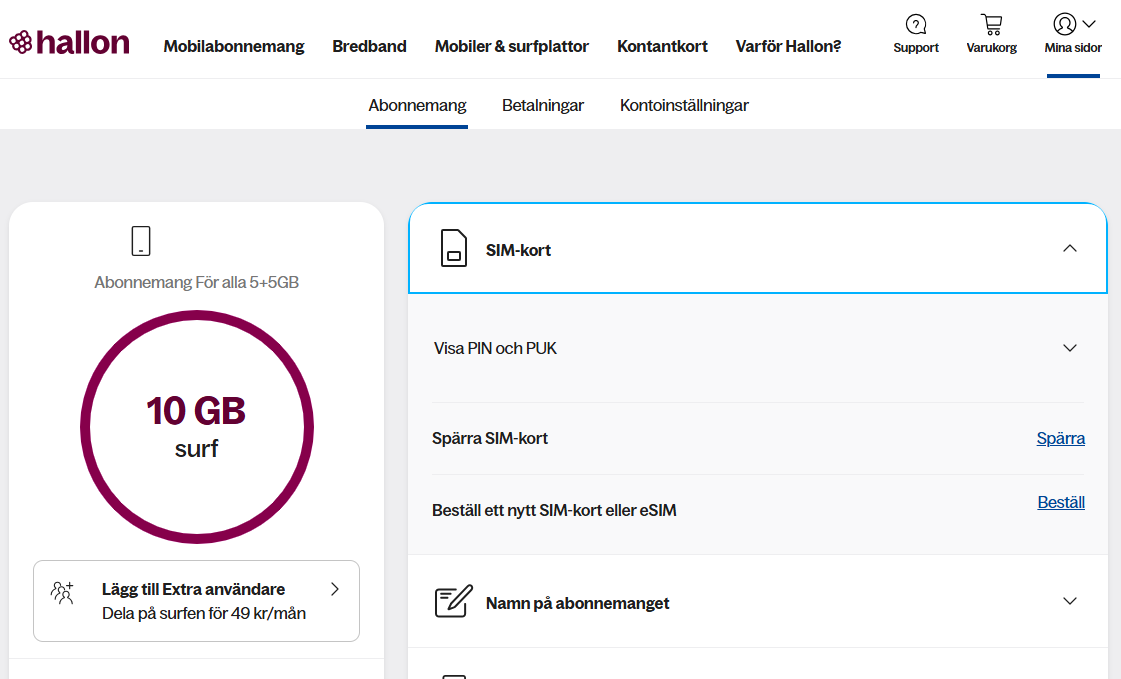
Task: Expand Namn på abonnemanget section
Action: tap(1069, 601)
